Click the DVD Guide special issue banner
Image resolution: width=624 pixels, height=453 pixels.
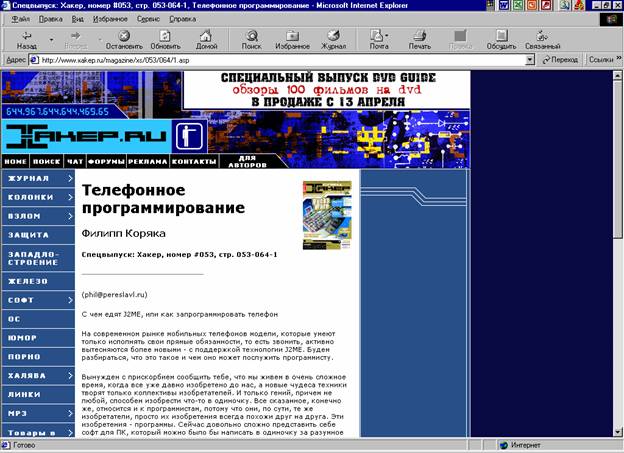click(327, 90)
